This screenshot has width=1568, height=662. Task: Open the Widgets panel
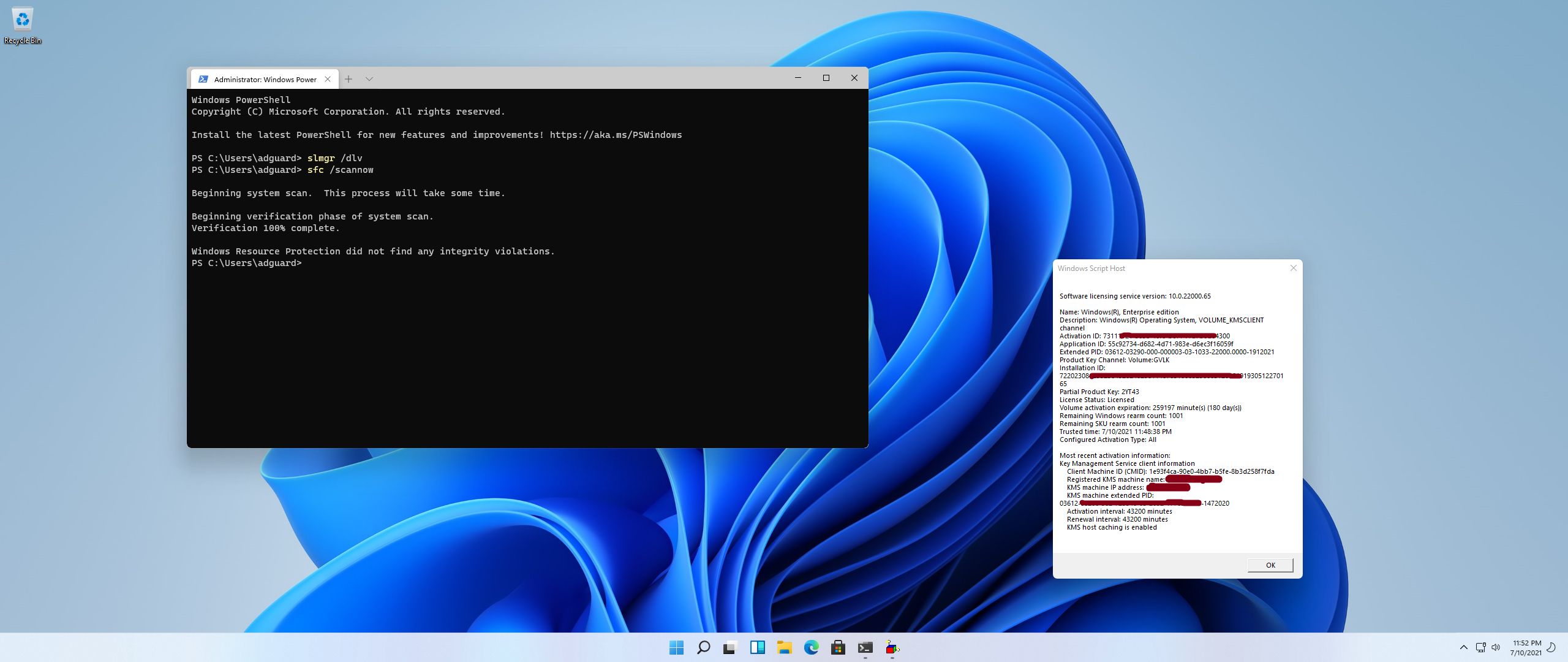point(757,647)
